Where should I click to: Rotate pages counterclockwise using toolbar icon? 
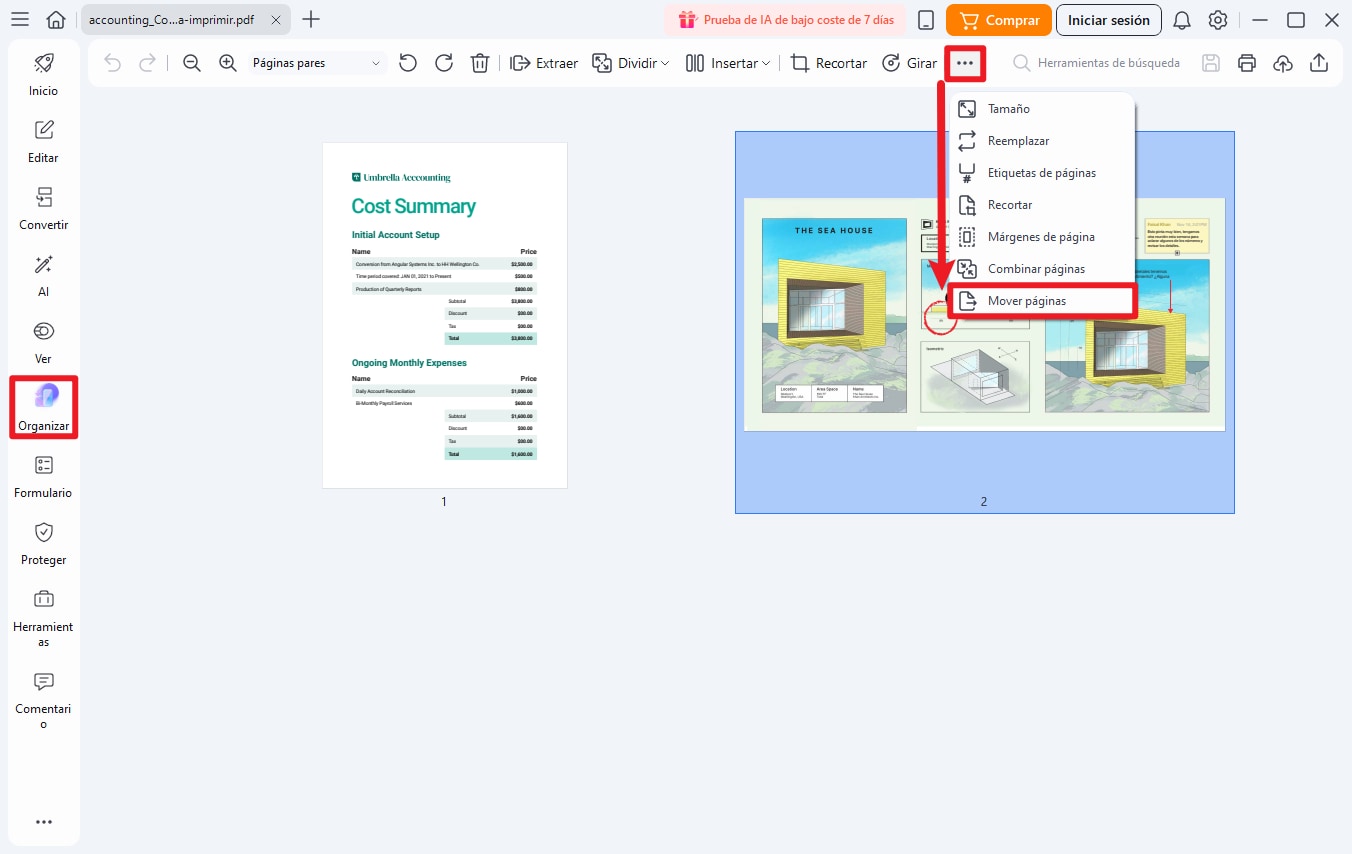click(x=407, y=63)
